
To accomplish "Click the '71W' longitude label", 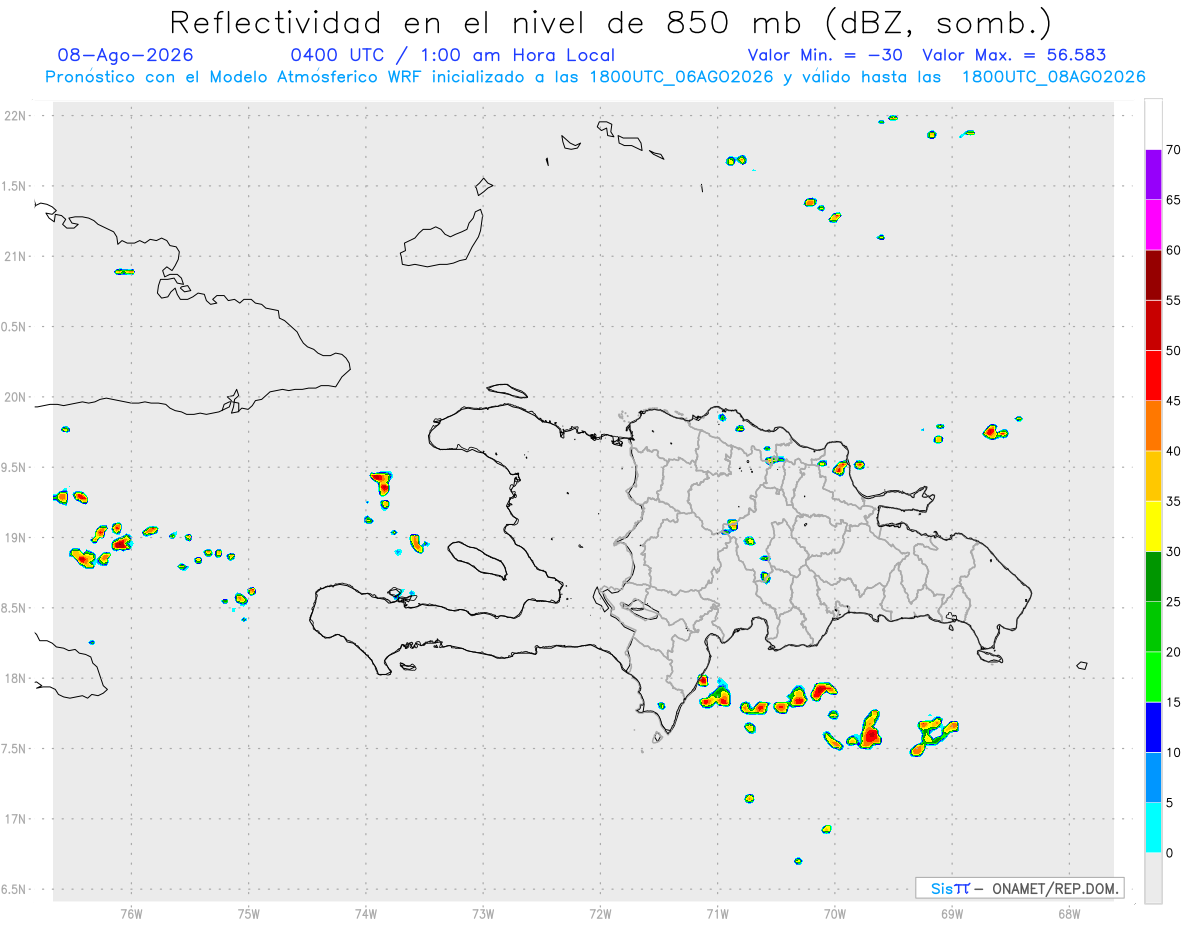I will coord(717,913).
